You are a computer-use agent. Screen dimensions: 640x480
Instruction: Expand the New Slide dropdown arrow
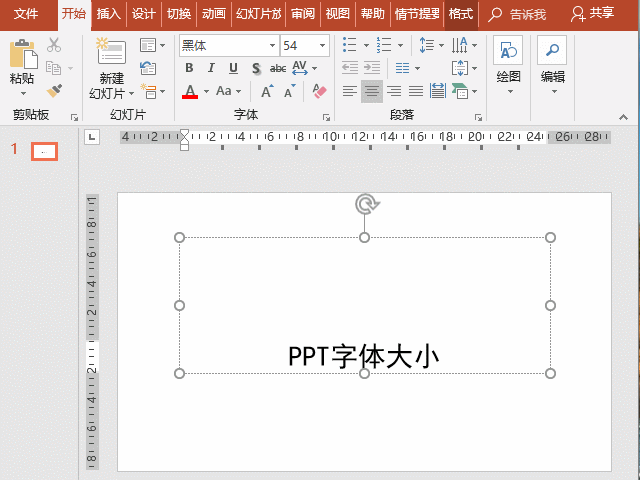131,93
